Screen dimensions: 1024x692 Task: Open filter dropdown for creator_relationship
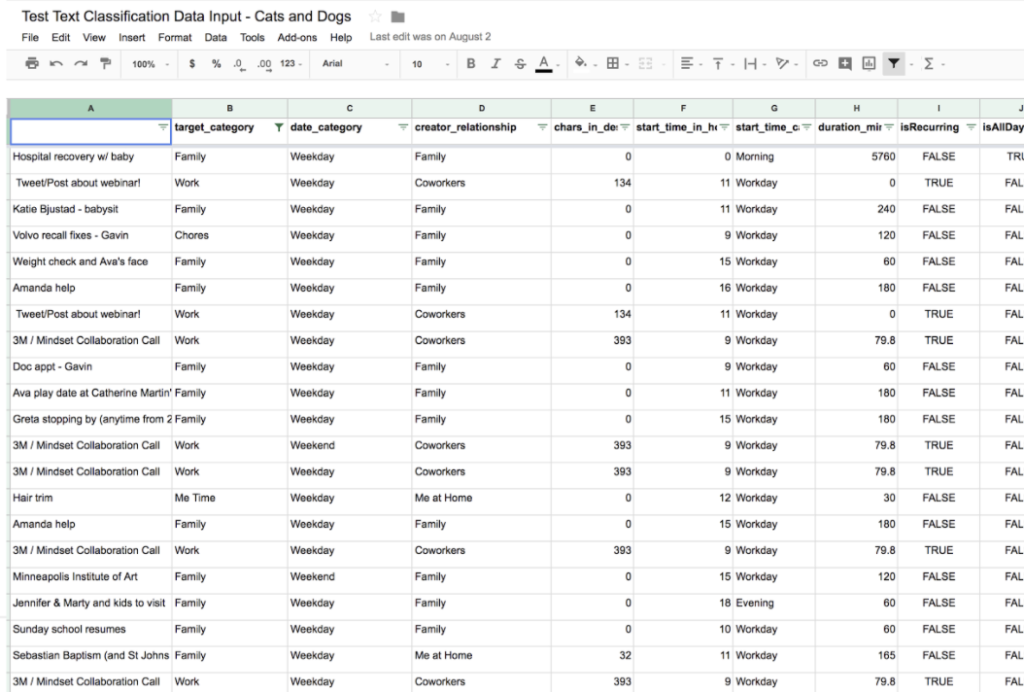click(x=542, y=127)
